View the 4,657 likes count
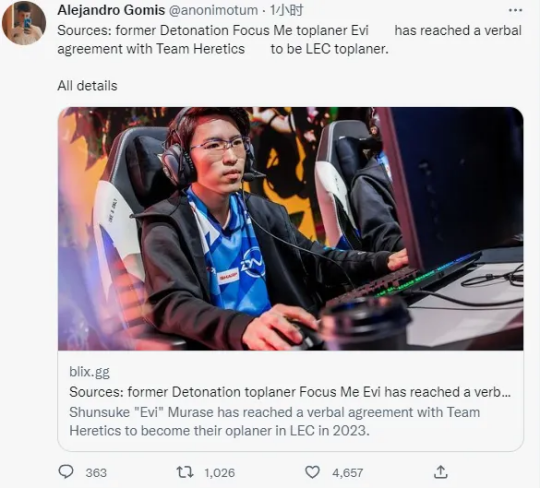 (348, 473)
